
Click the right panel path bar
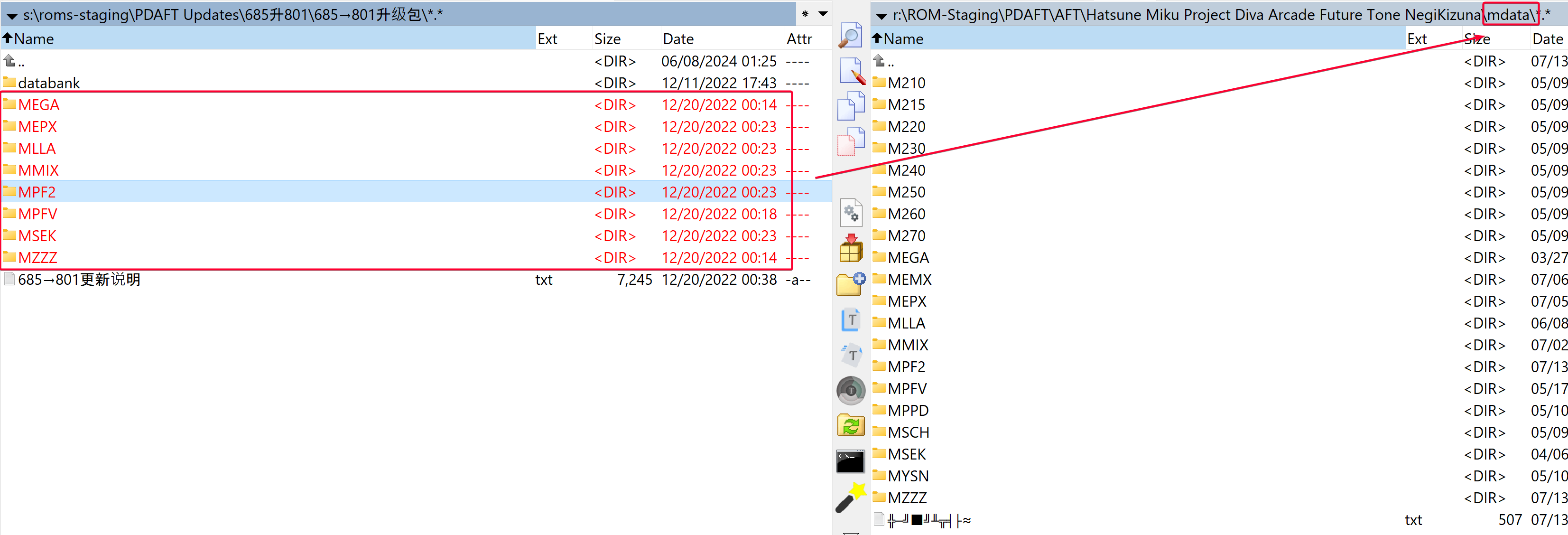(x=1220, y=15)
